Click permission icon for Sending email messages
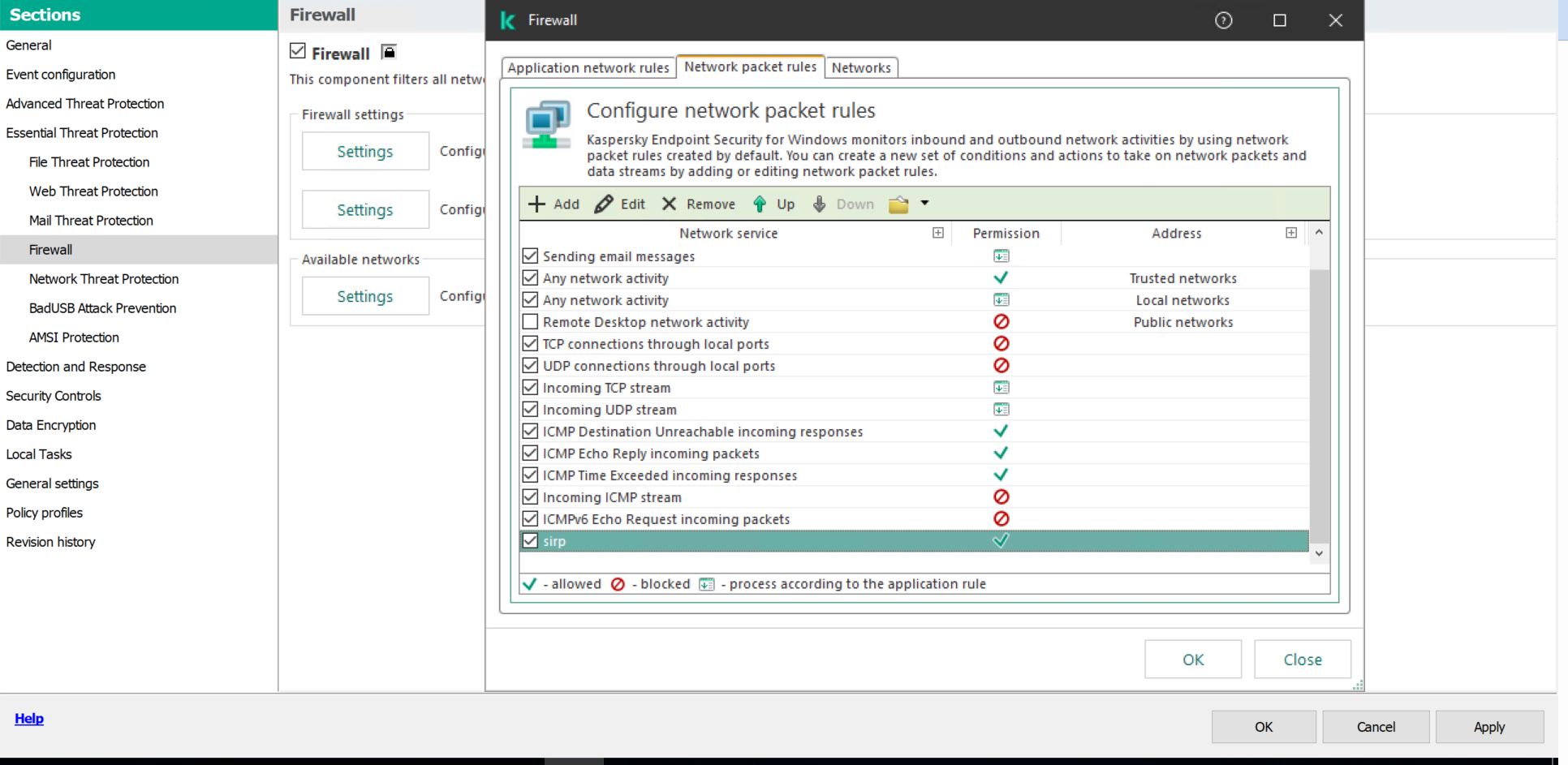This screenshot has height=765, width=1568. [1002, 256]
